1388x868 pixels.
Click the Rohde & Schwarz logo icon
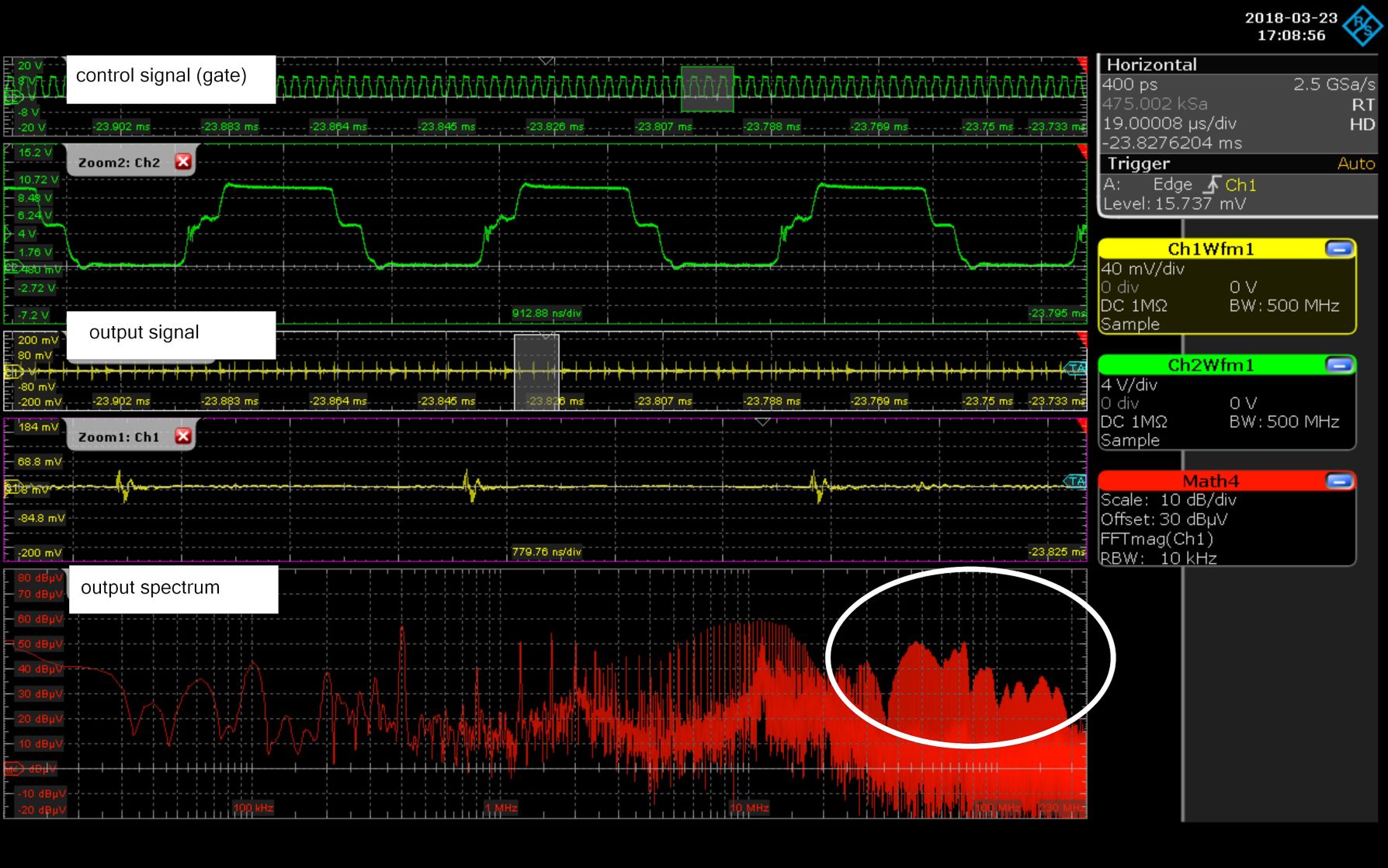click(1362, 26)
